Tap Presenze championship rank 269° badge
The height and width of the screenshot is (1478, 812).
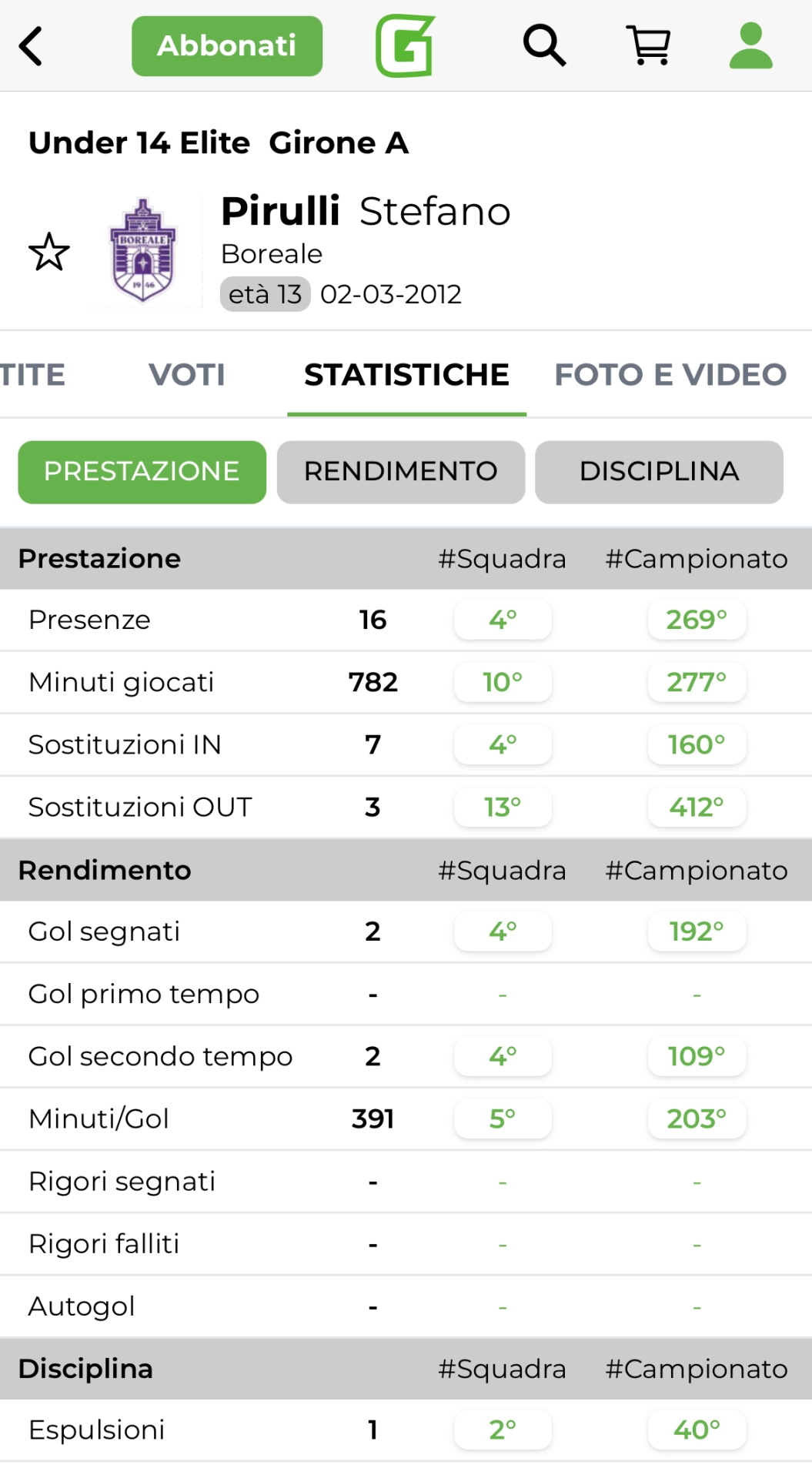pyautogui.click(x=697, y=620)
